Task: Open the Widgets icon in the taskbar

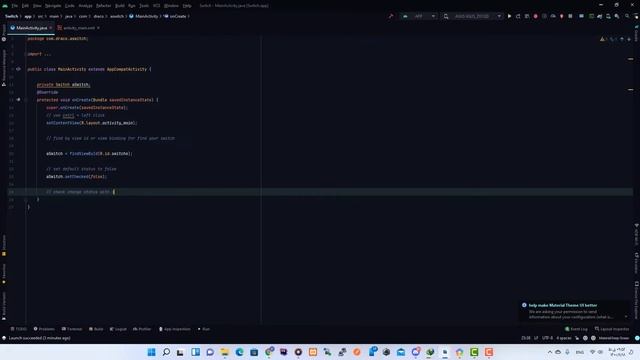Action: point(195,352)
